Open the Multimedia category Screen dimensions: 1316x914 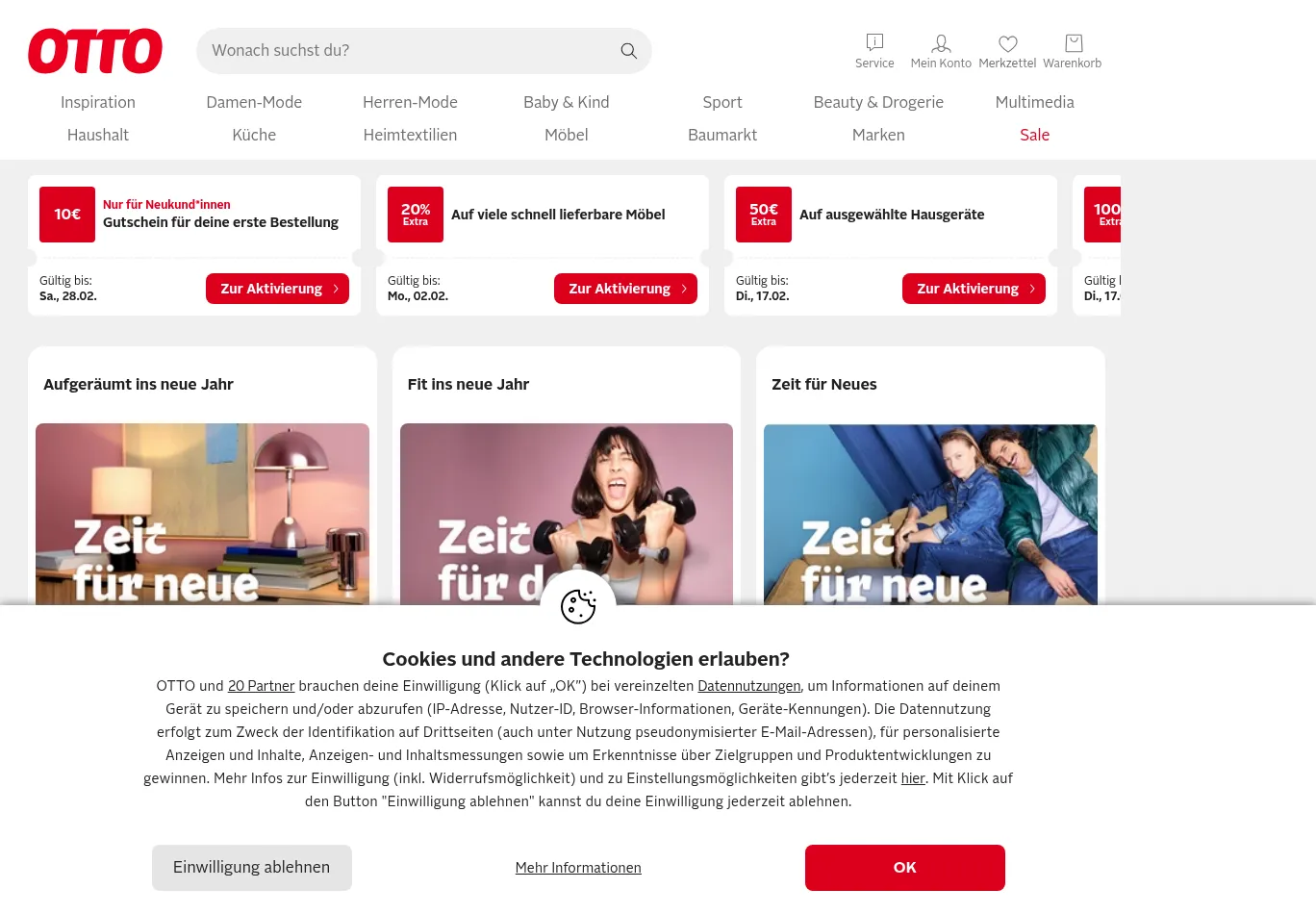(1034, 102)
